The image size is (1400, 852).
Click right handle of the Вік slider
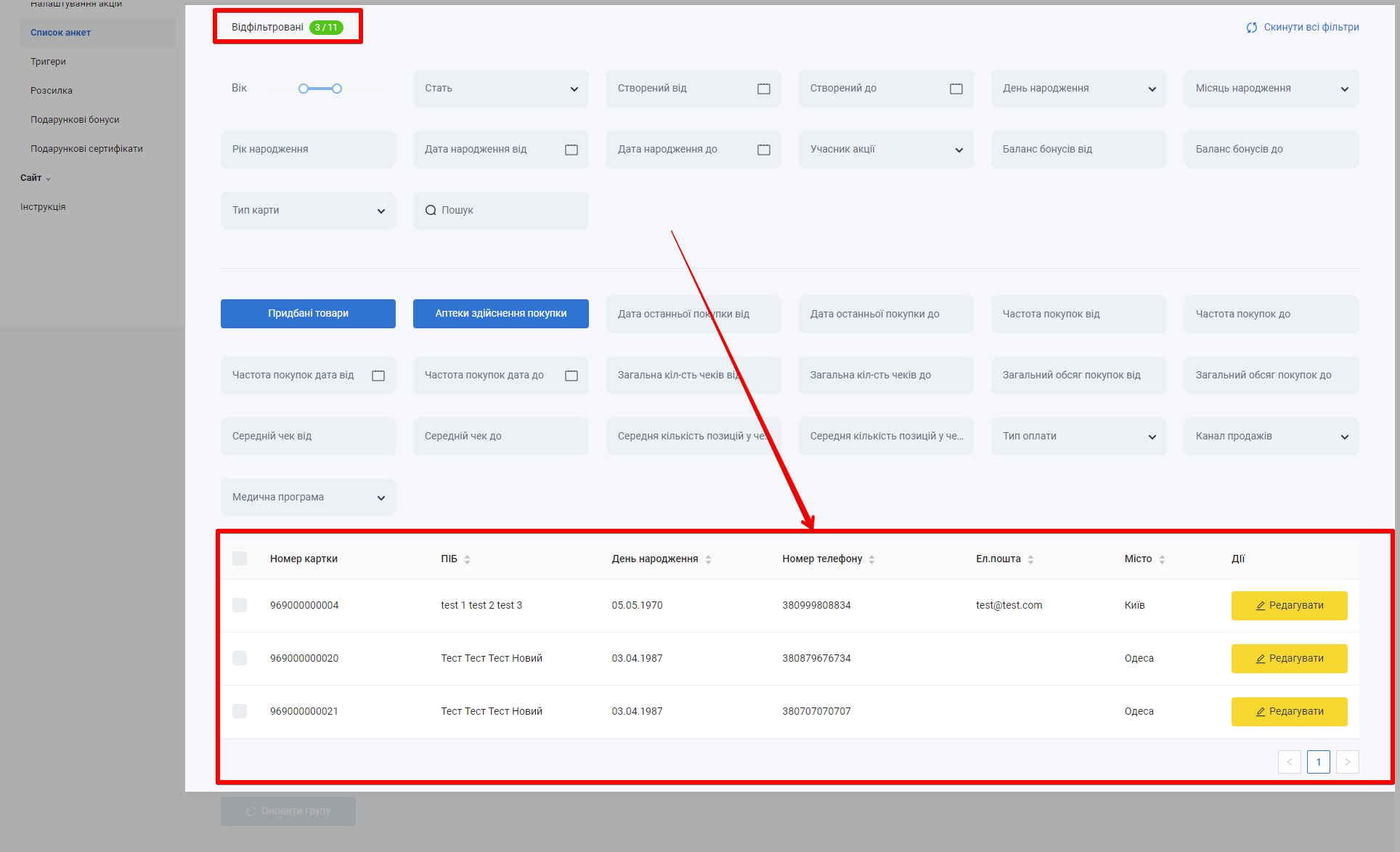[337, 89]
